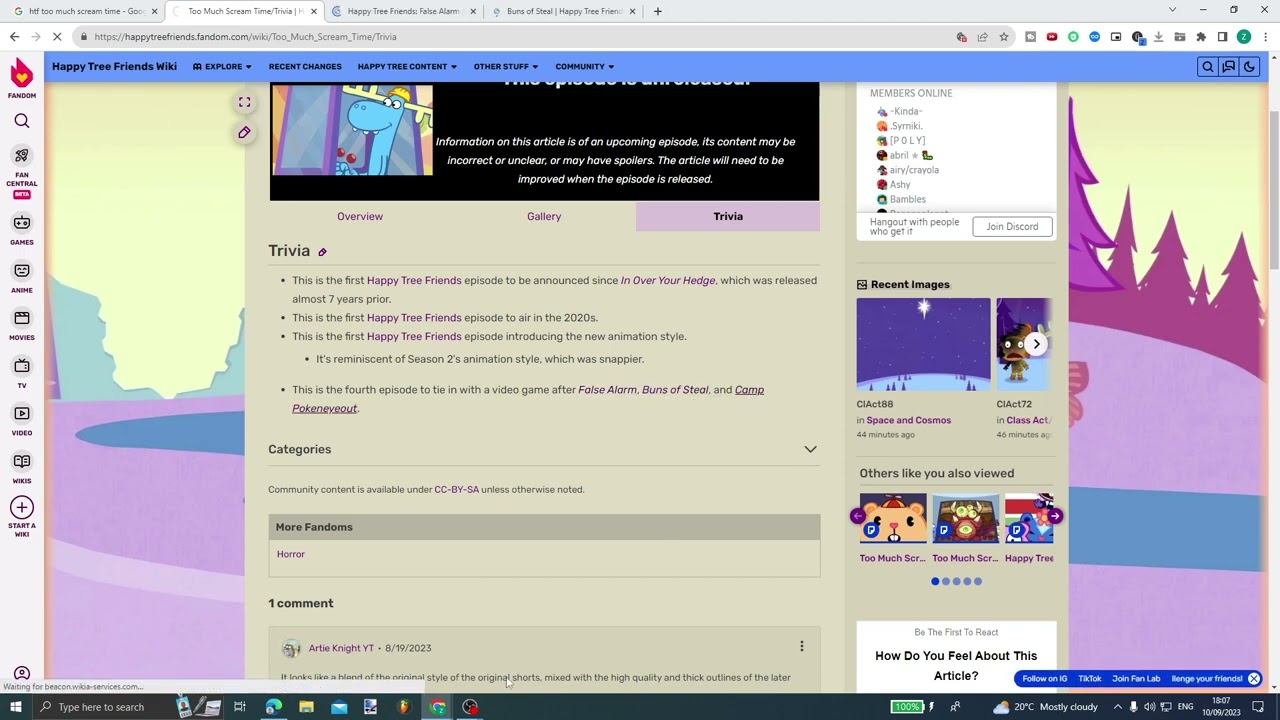Viewport: 1280px width, 720px height.
Task: Go to previous viewed articles slide
Action: tap(857, 516)
